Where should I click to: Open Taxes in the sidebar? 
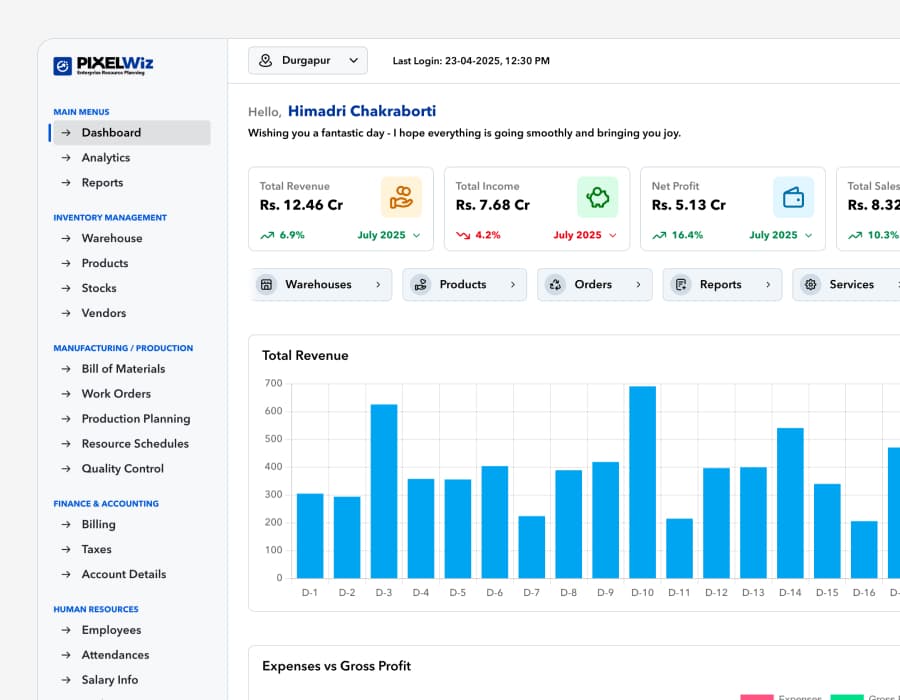[x=131, y=549]
